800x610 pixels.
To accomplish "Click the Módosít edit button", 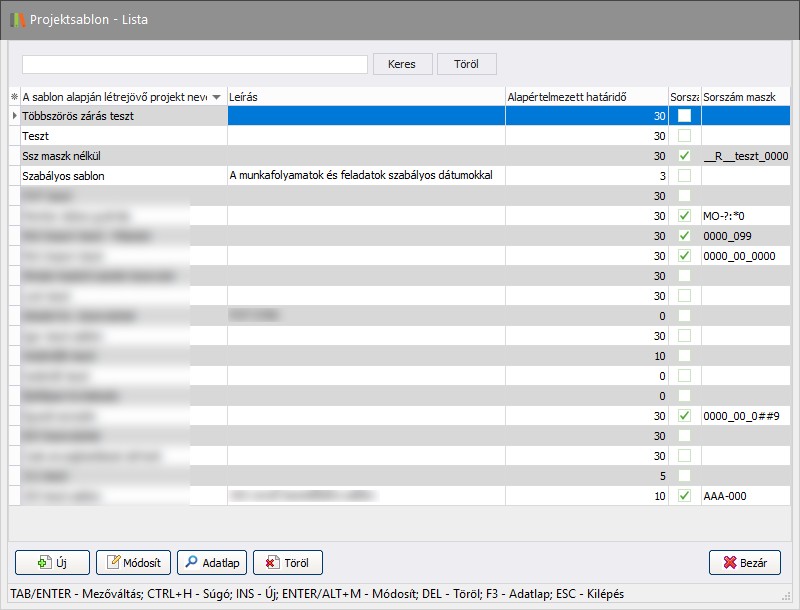I will [134, 562].
